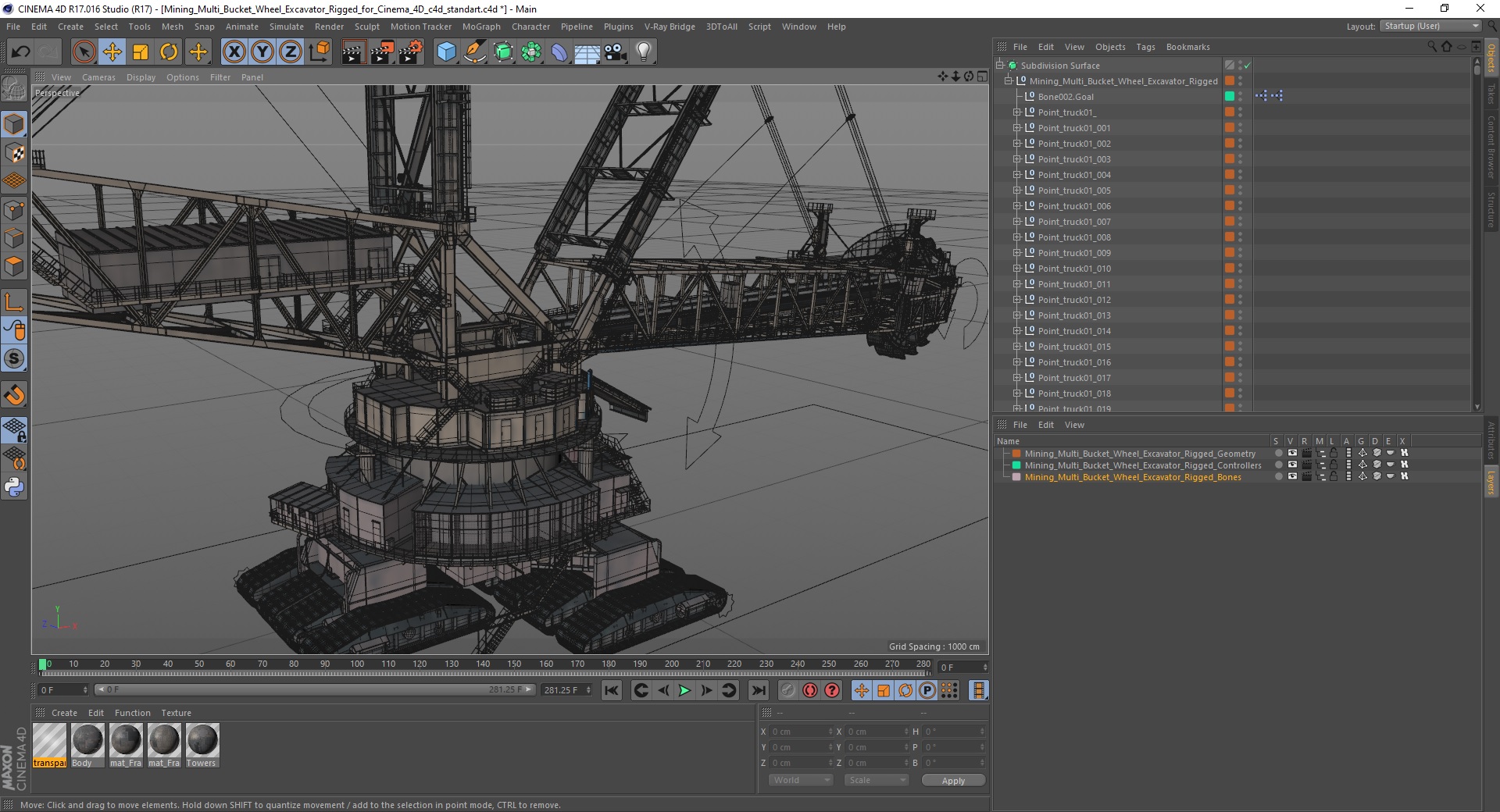Expand the Point_truck01_016 node

click(1017, 362)
